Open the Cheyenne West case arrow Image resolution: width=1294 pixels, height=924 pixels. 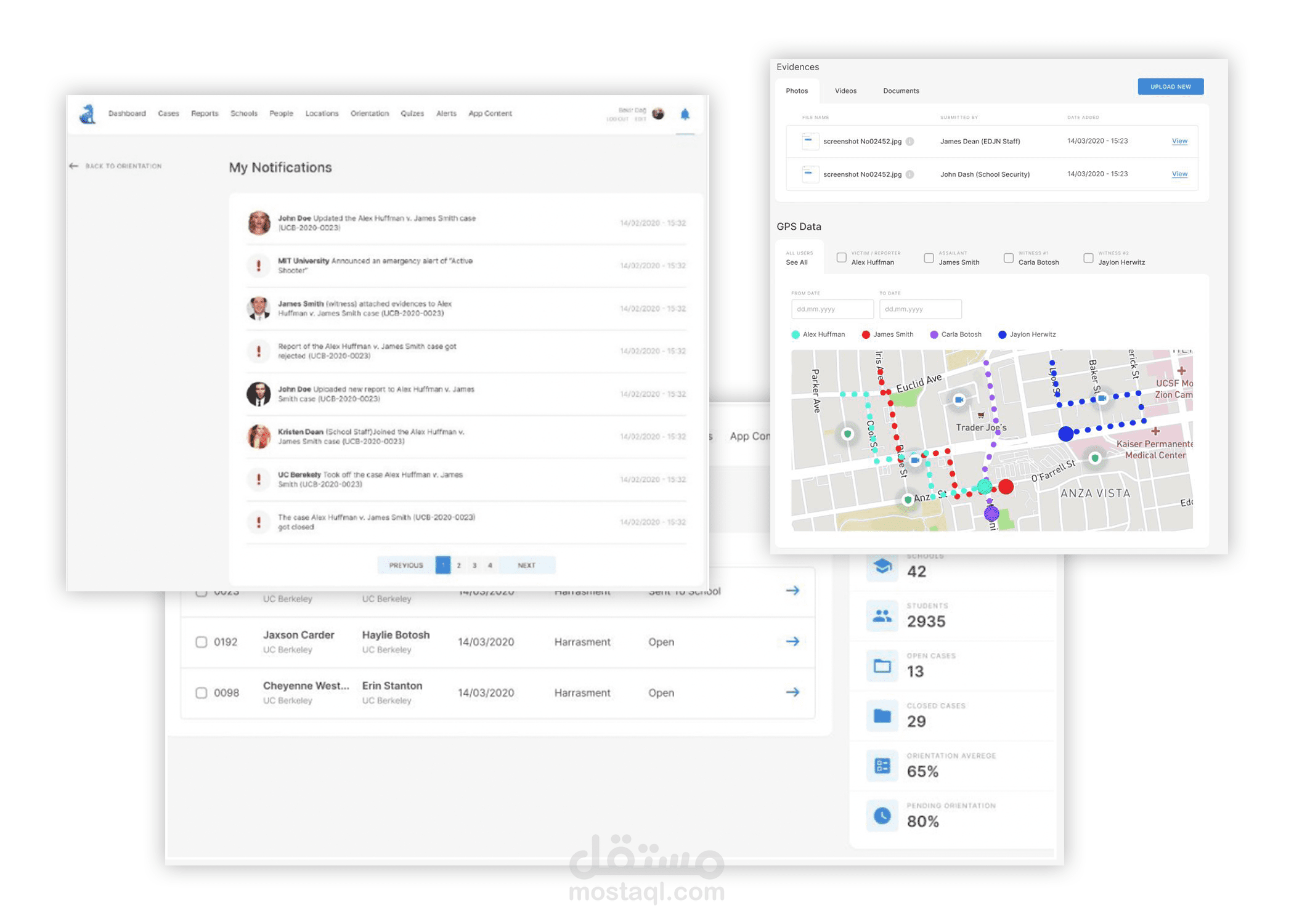792,692
